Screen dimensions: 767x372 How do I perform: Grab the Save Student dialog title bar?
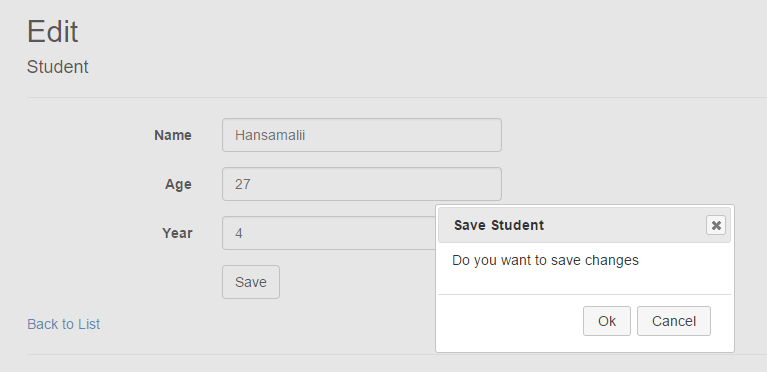(585, 225)
